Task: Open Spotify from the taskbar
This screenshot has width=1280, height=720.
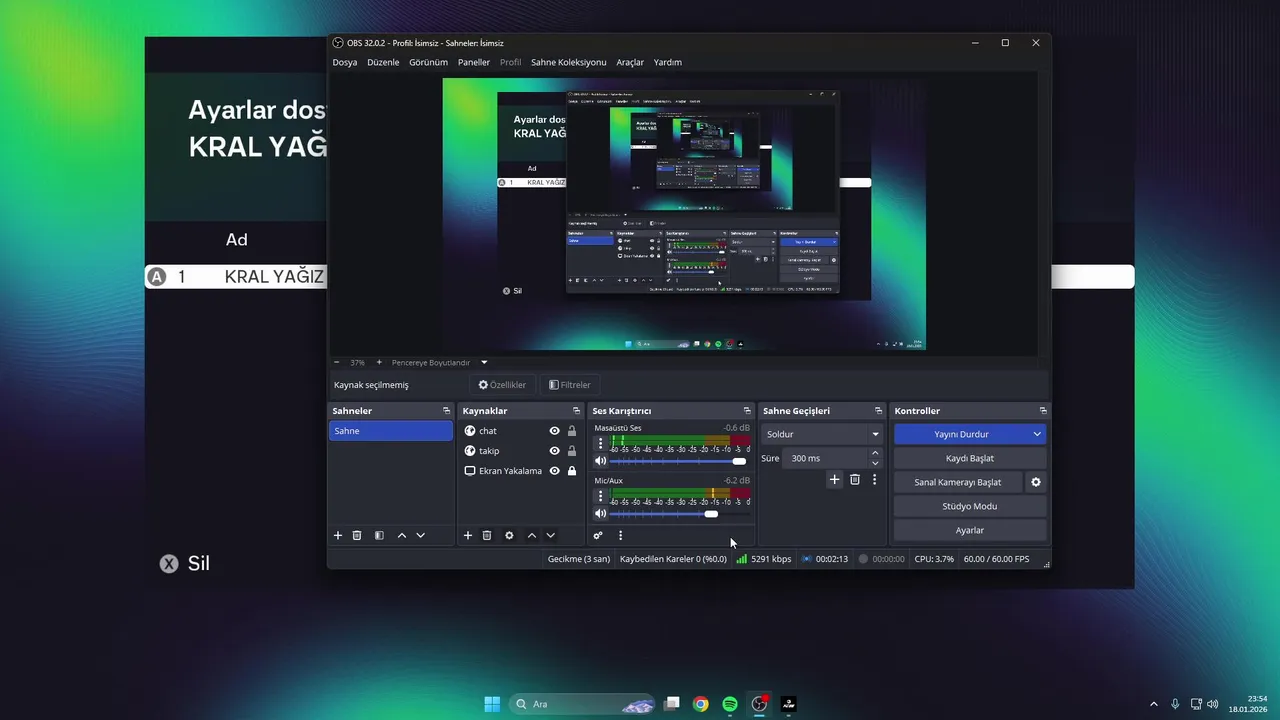Action: pyautogui.click(x=730, y=704)
